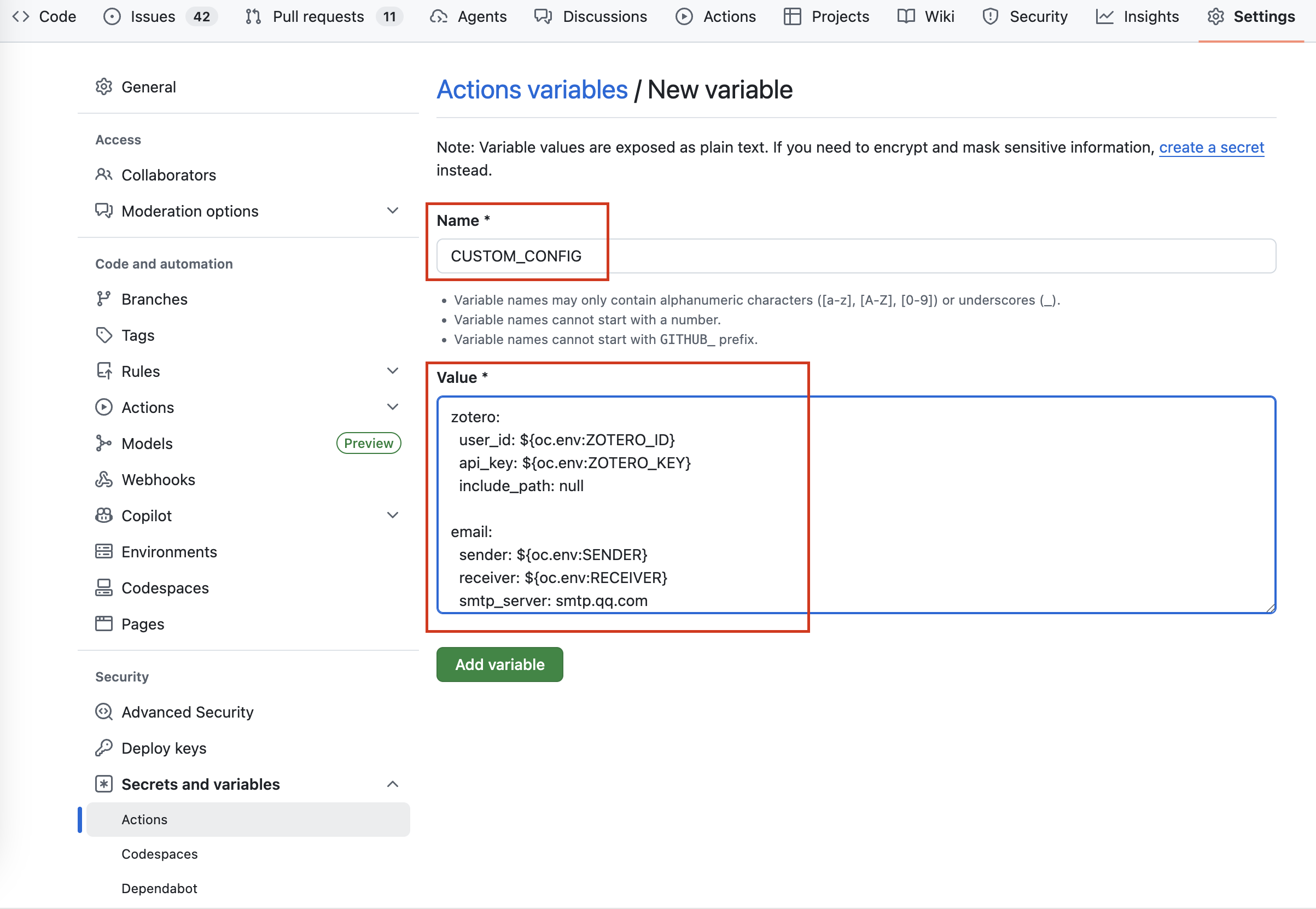Click the Collaborators people icon
This screenshot has width=1316, height=909.
pyautogui.click(x=103, y=174)
